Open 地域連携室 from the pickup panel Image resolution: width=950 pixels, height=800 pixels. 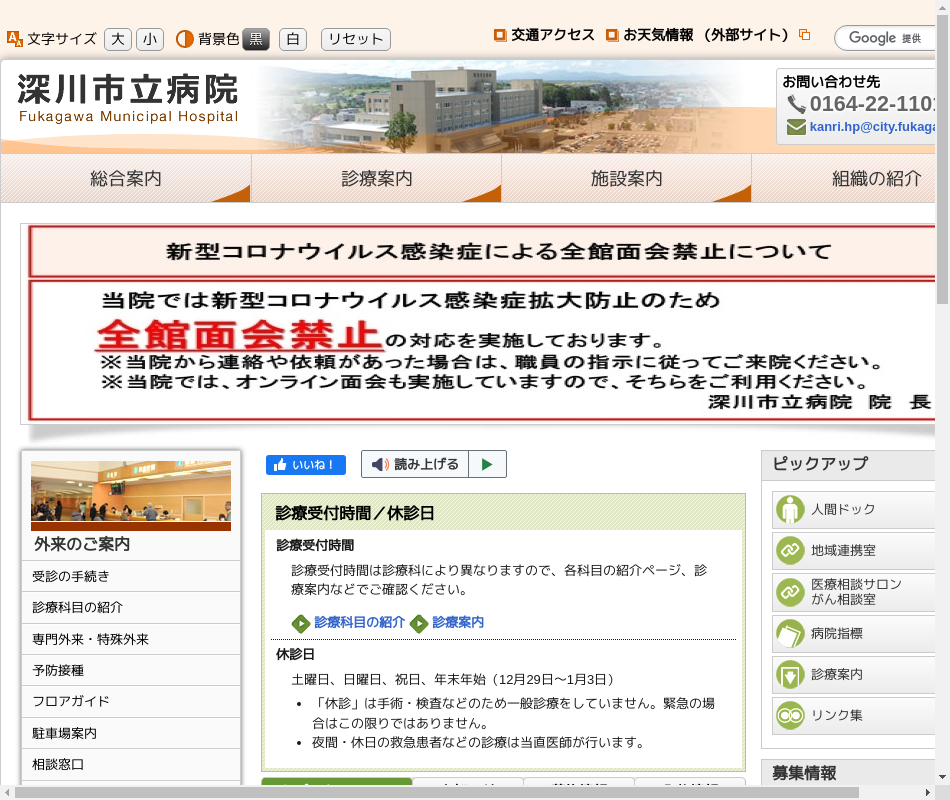point(790,551)
